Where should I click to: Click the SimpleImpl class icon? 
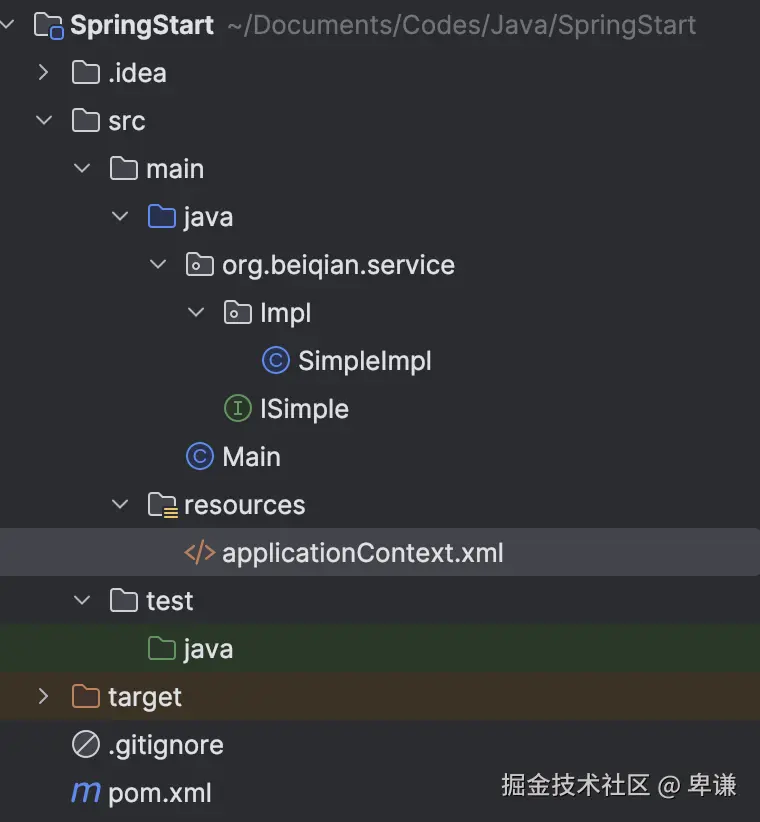click(x=276, y=361)
